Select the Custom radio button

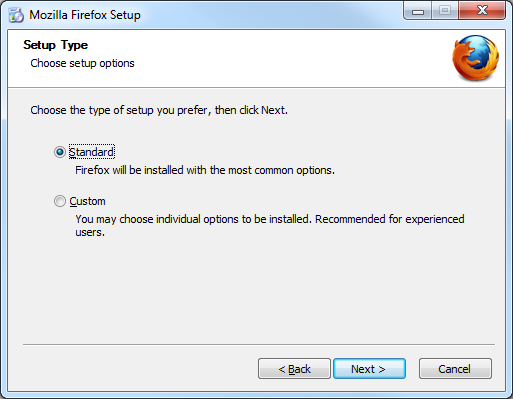click(60, 201)
